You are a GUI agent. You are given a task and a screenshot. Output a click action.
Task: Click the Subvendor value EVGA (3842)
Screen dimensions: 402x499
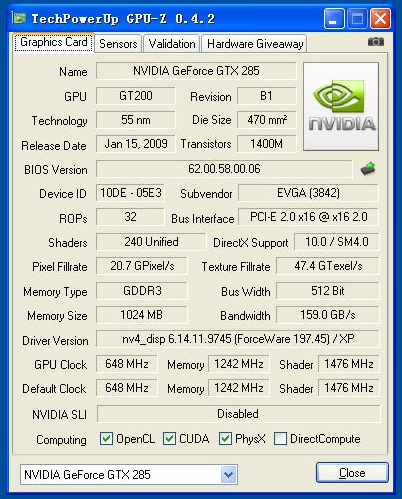coord(308,193)
